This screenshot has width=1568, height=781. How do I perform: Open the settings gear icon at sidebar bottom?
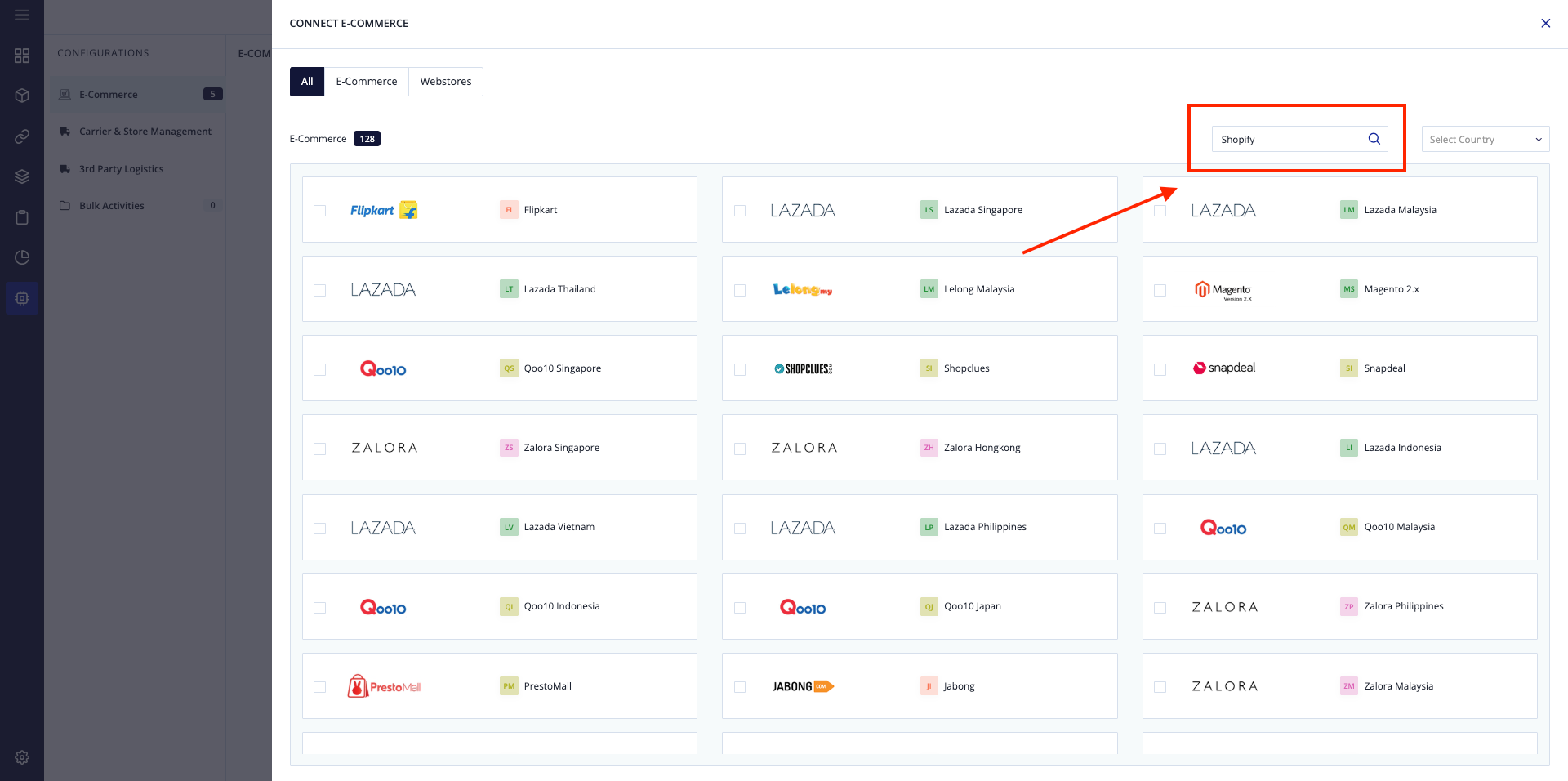[x=22, y=757]
